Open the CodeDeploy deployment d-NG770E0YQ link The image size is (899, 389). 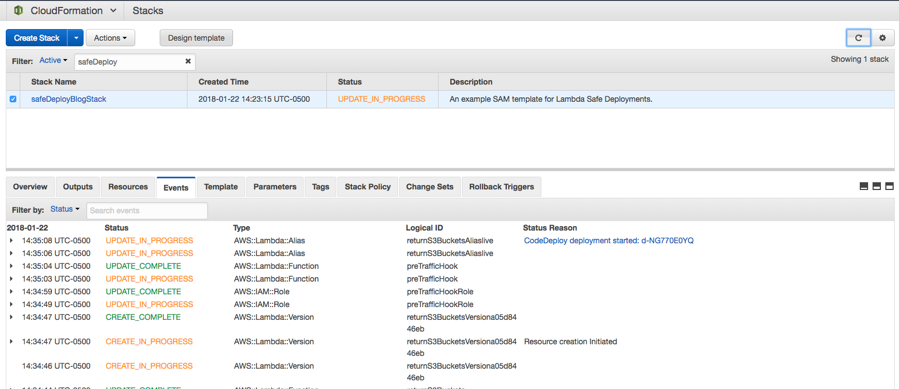click(609, 240)
